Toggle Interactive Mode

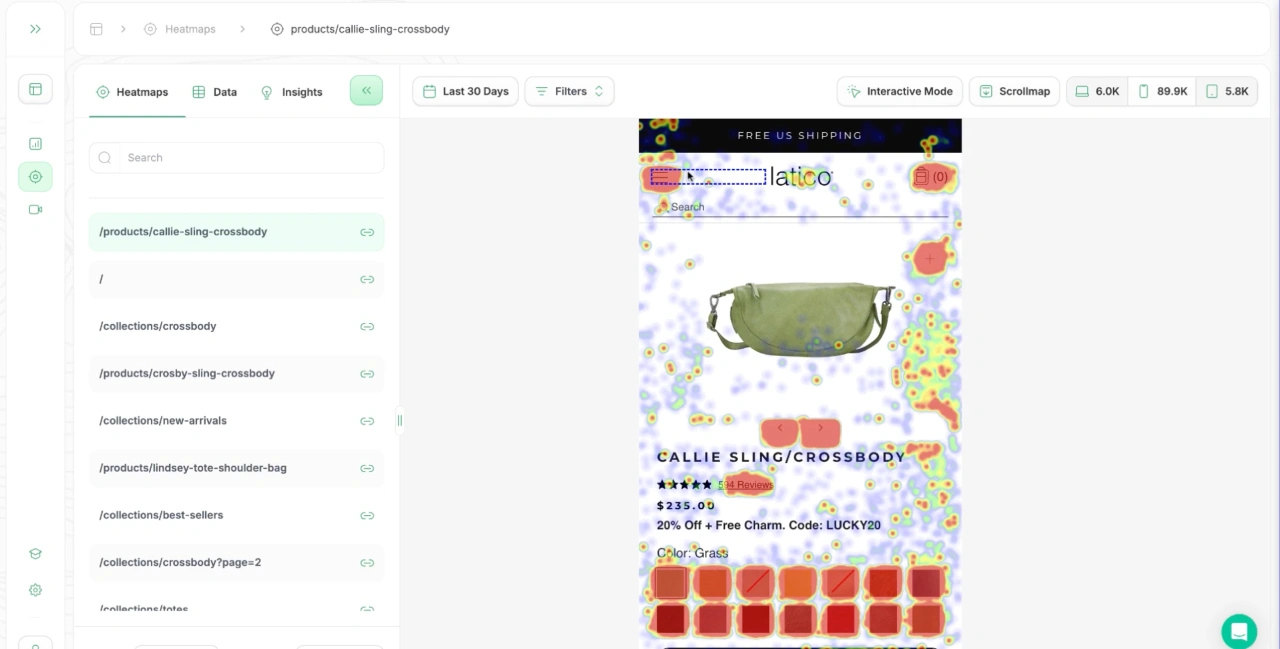[x=900, y=91]
